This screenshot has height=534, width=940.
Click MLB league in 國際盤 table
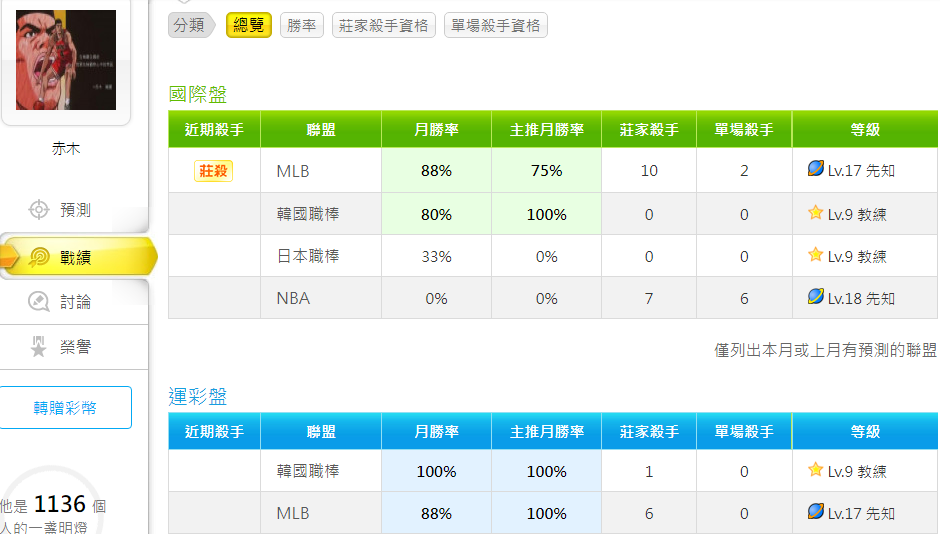coord(293,171)
